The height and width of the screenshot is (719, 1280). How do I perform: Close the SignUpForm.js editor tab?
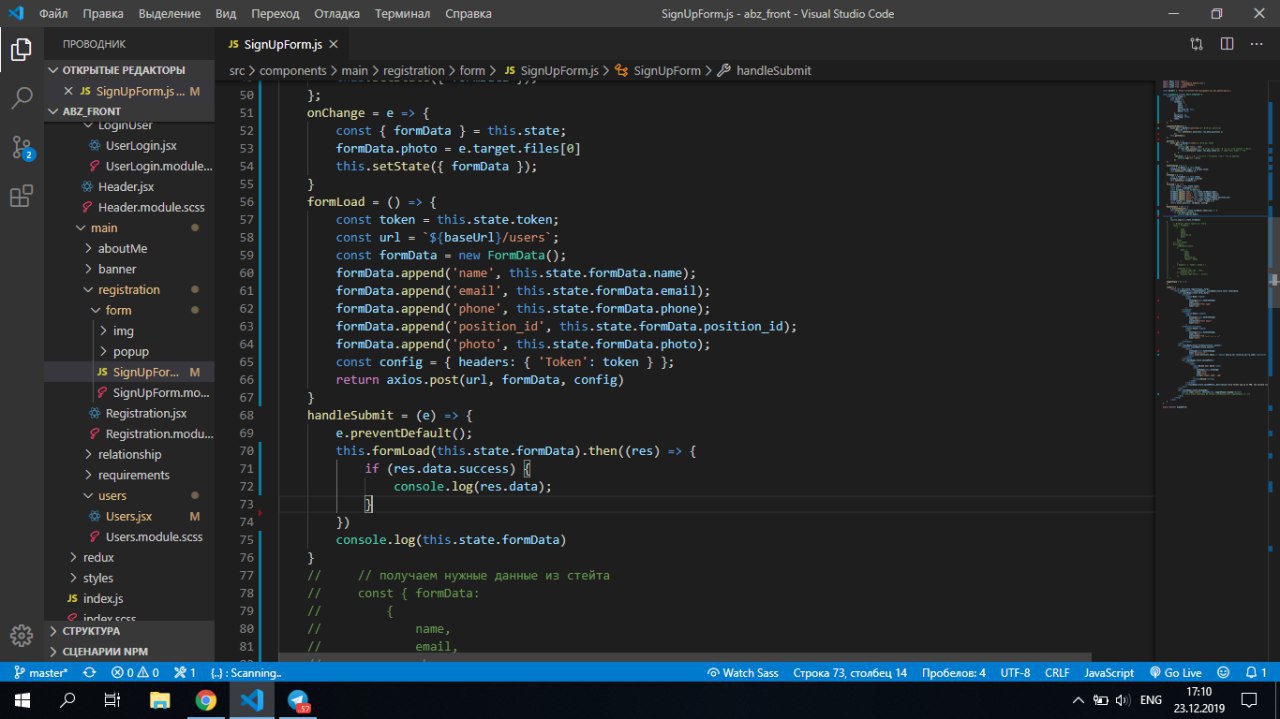coord(334,44)
